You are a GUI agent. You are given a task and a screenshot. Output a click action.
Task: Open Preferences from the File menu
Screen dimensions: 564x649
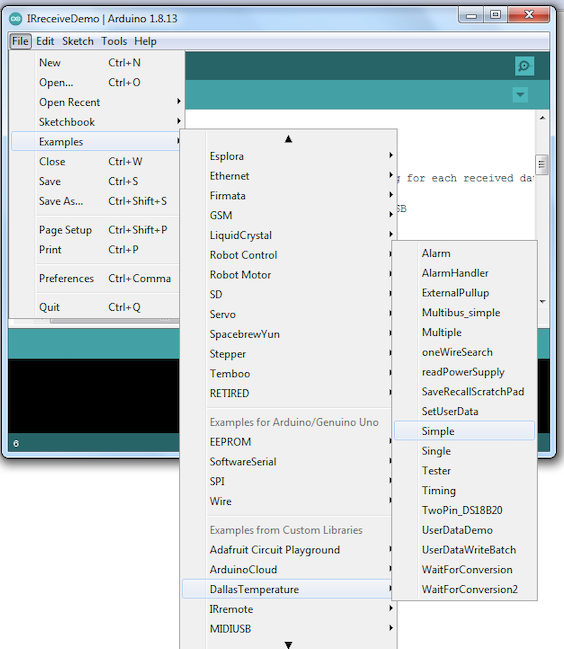pyautogui.click(x=98, y=278)
